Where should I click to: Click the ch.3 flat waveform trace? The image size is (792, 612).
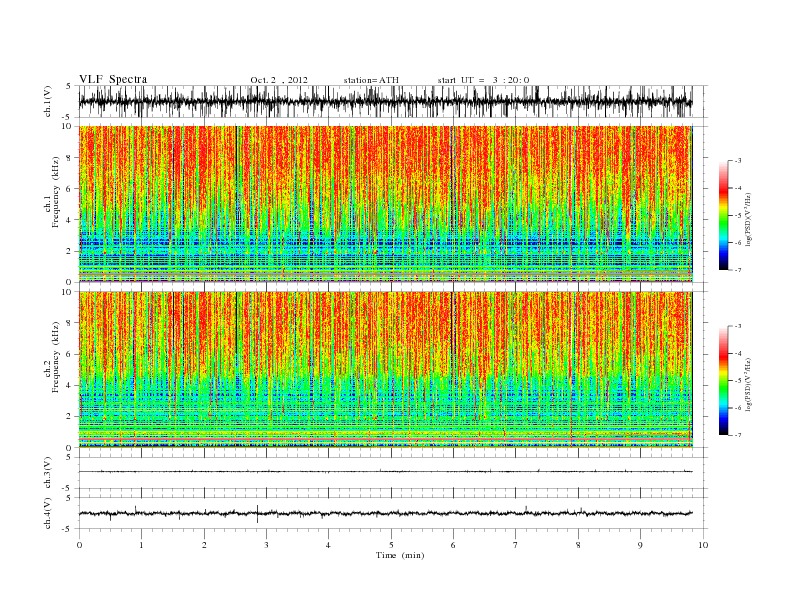tap(385, 472)
